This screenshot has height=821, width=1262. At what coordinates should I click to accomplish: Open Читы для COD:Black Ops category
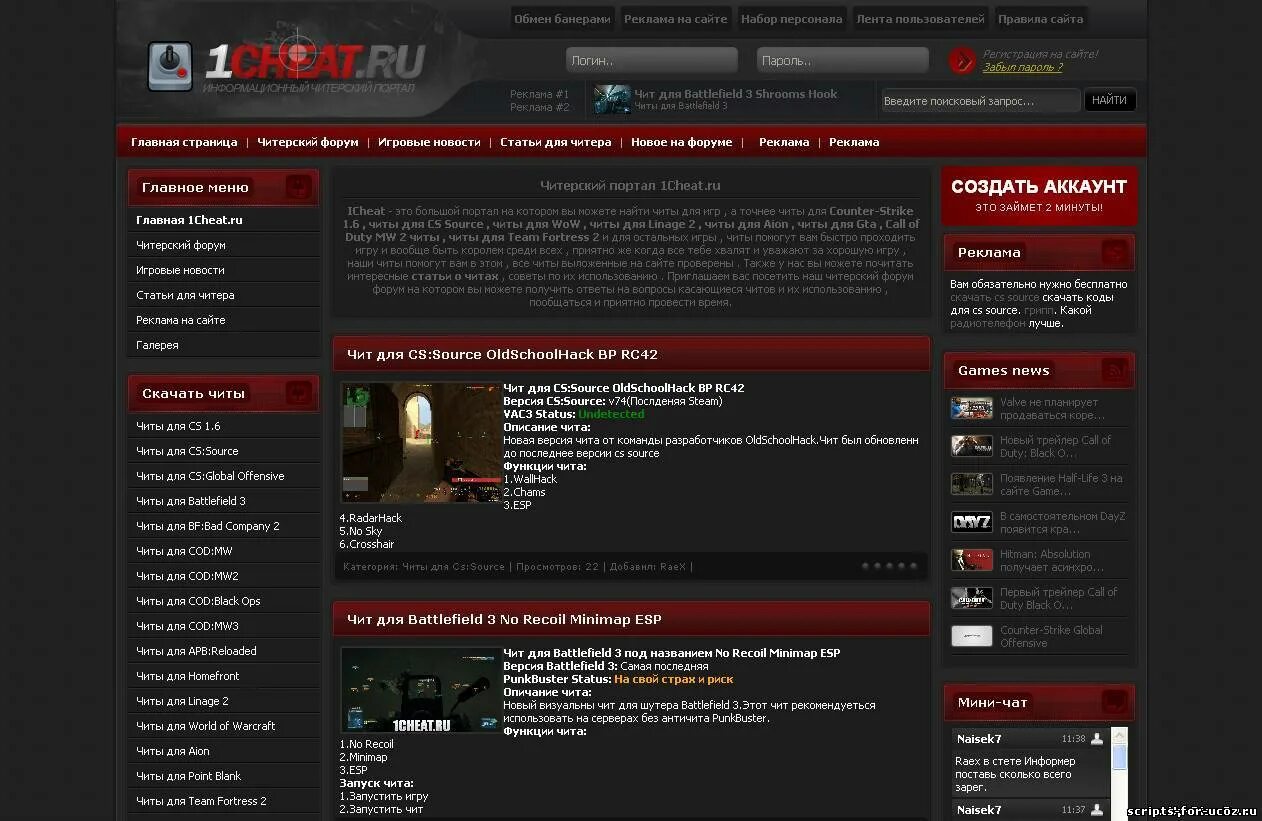coord(198,601)
